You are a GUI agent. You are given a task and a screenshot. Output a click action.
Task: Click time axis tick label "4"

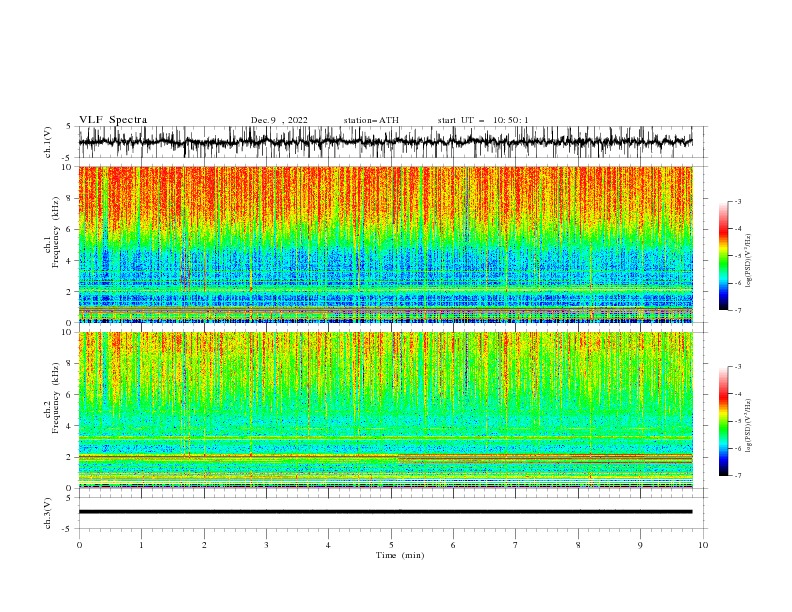coord(329,545)
